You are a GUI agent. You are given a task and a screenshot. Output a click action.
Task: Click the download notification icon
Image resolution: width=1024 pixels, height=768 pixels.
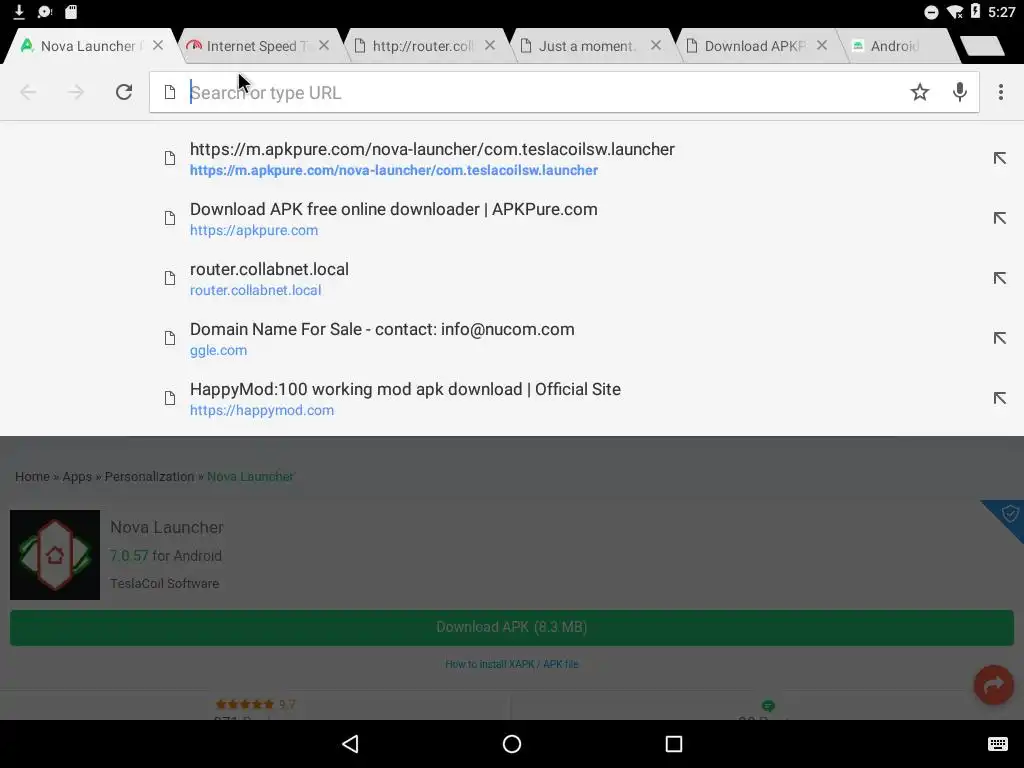(19, 11)
